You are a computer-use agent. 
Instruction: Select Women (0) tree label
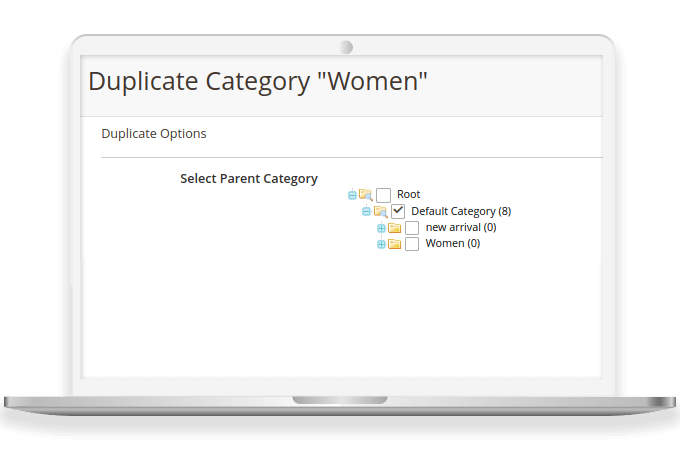pos(452,243)
